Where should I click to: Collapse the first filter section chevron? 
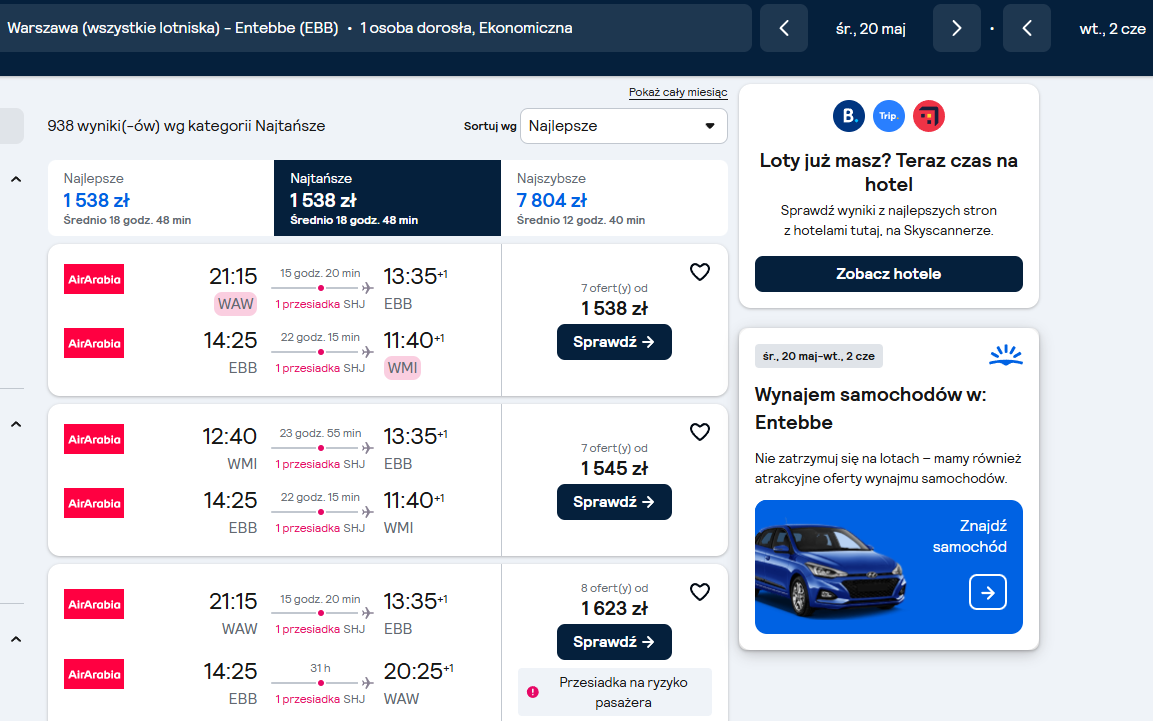click(x=16, y=179)
